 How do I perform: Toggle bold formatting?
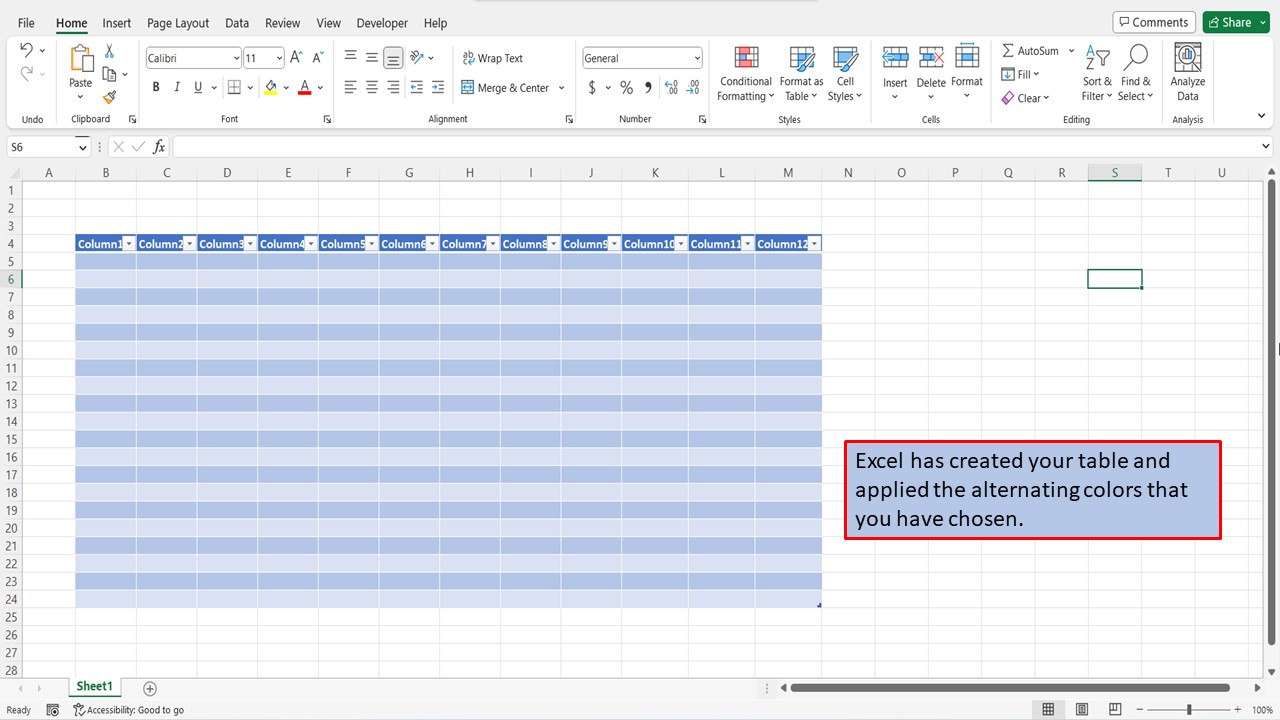tap(155, 87)
